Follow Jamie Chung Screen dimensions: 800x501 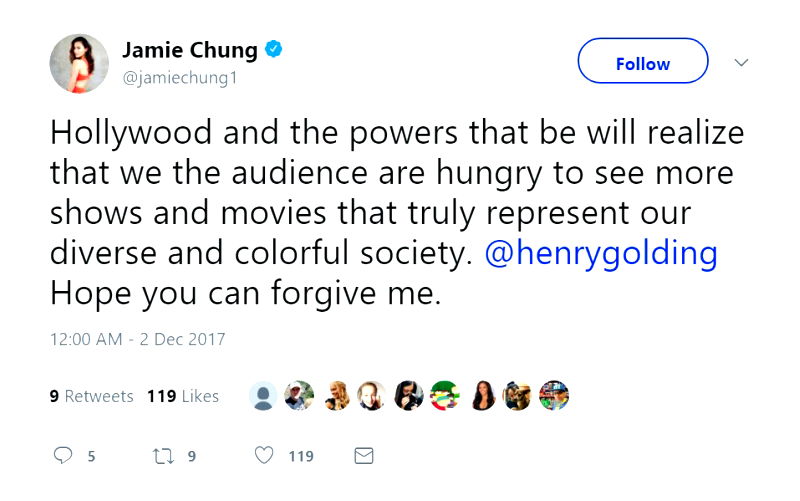tap(642, 63)
